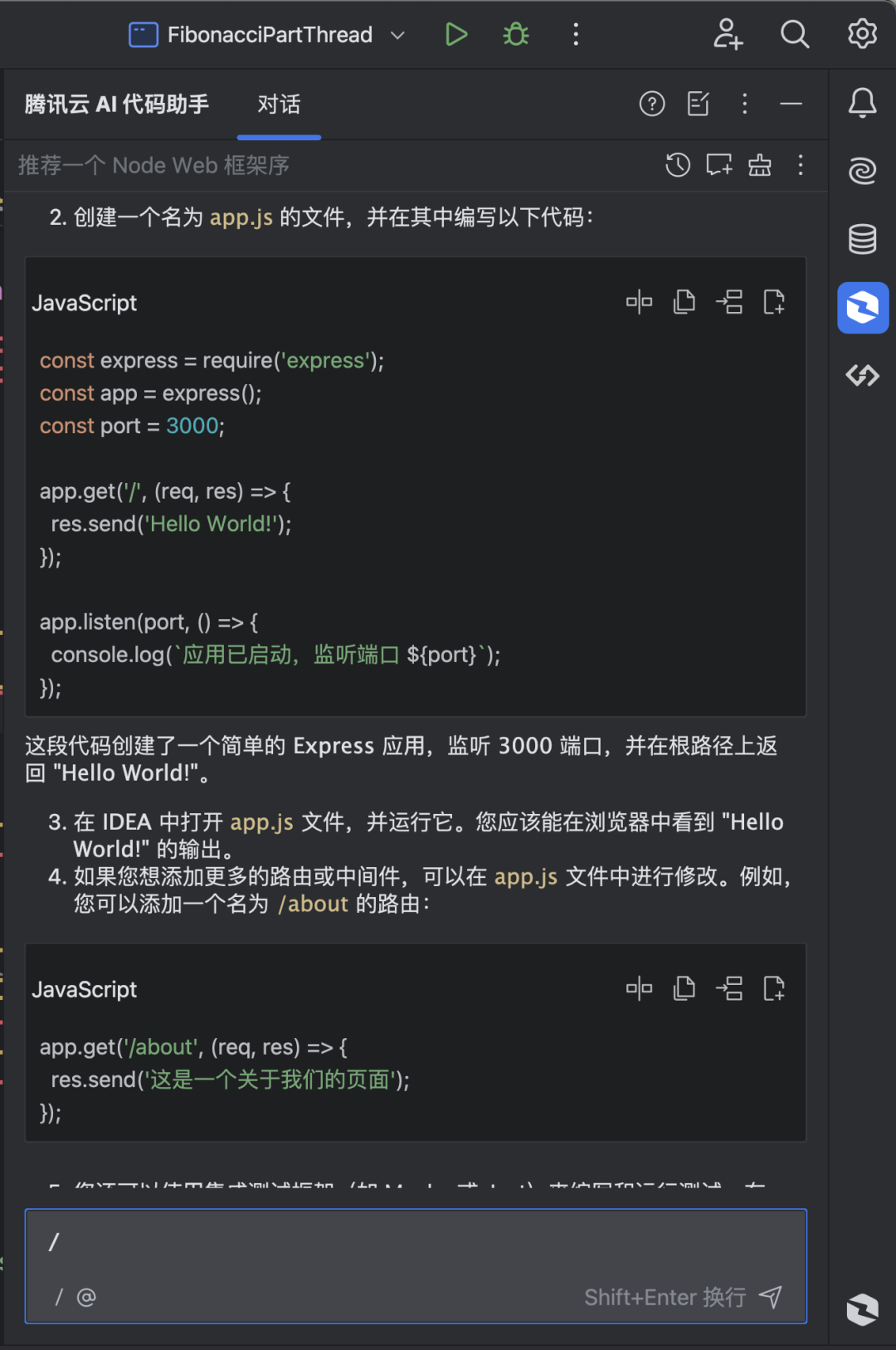Insert the /about code block at cursor
The width and height of the screenshot is (896, 1350).
(x=729, y=988)
